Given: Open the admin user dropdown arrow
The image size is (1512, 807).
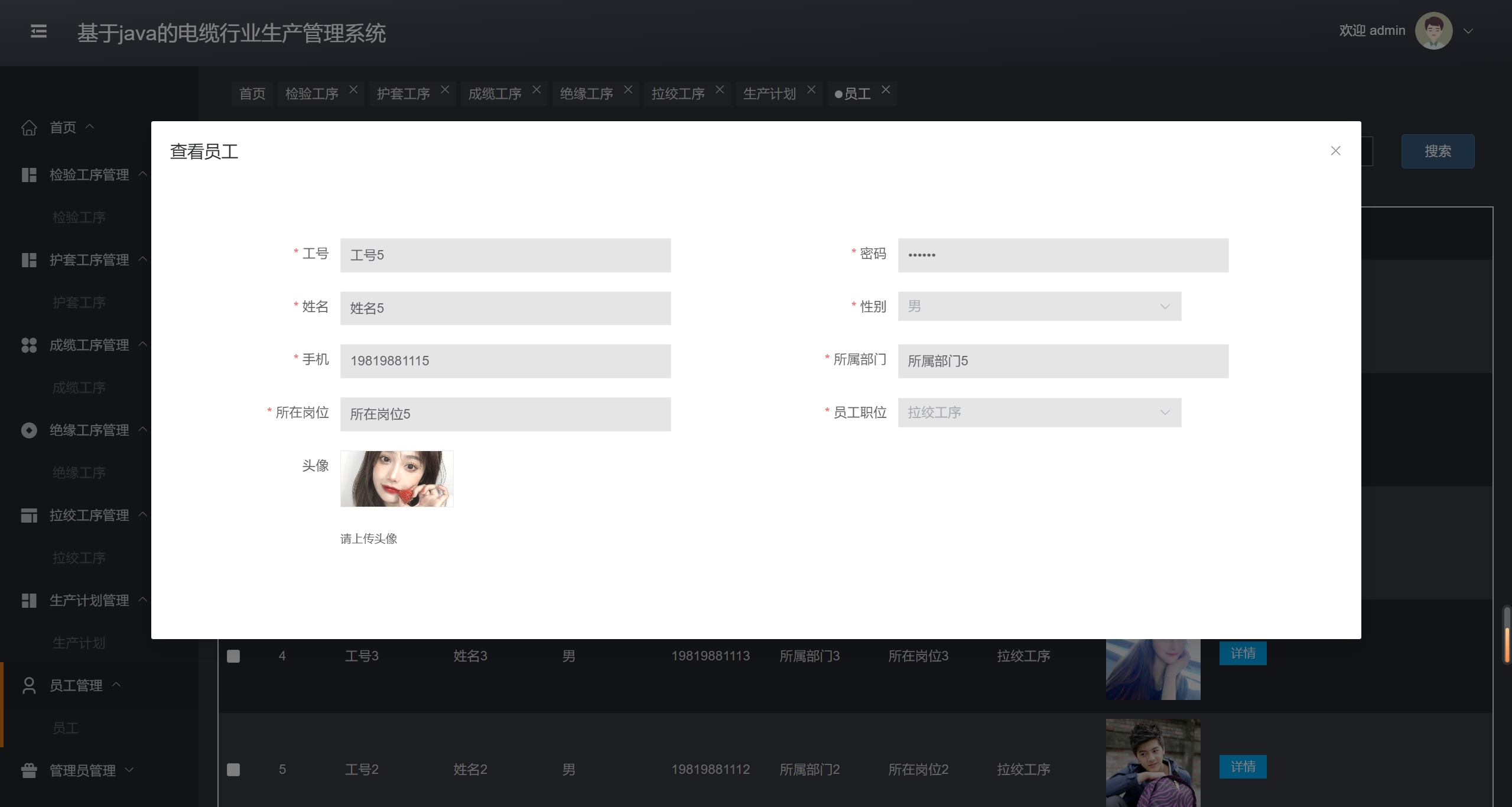Looking at the screenshot, I should (1468, 31).
